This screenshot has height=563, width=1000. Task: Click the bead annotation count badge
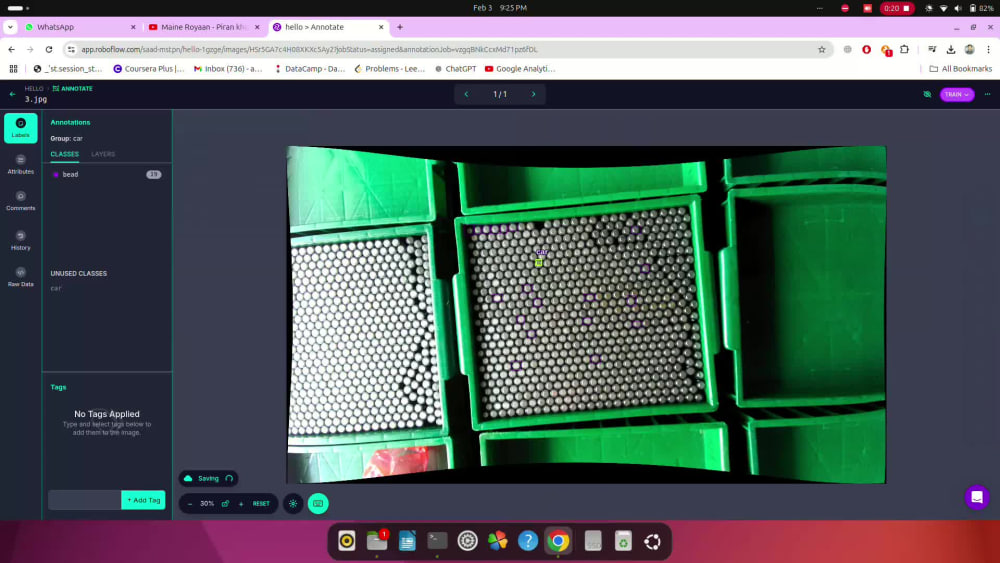[x=154, y=174]
